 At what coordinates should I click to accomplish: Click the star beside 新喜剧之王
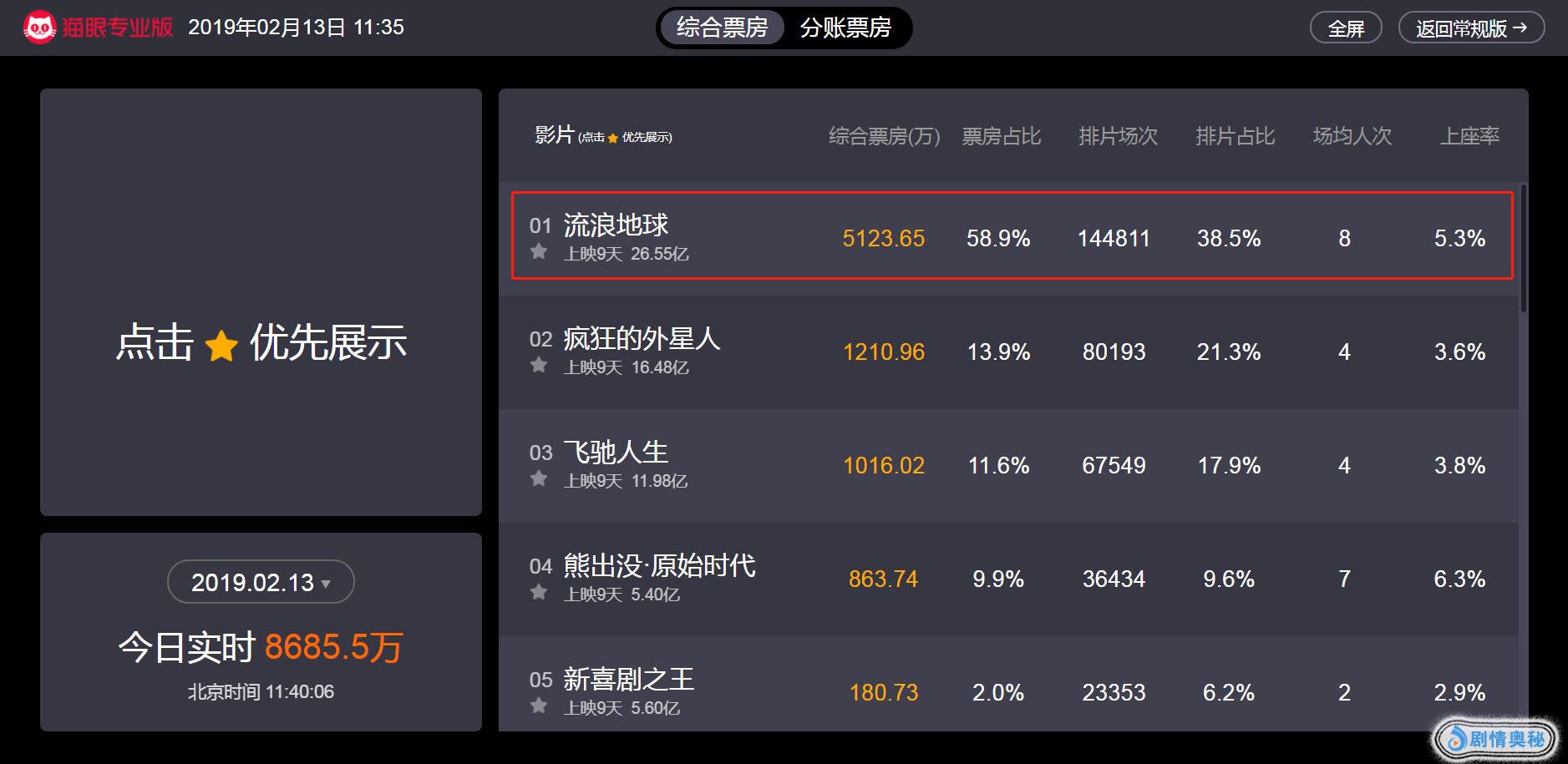[539, 706]
